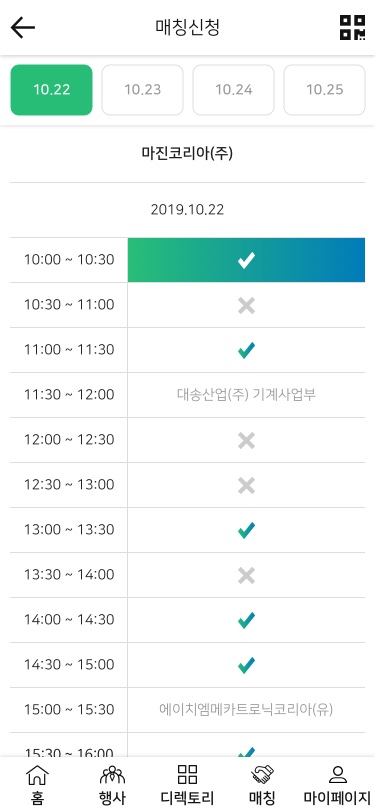Switch to the 10.24 date tab
The width and height of the screenshot is (375, 812).
coord(234,90)
